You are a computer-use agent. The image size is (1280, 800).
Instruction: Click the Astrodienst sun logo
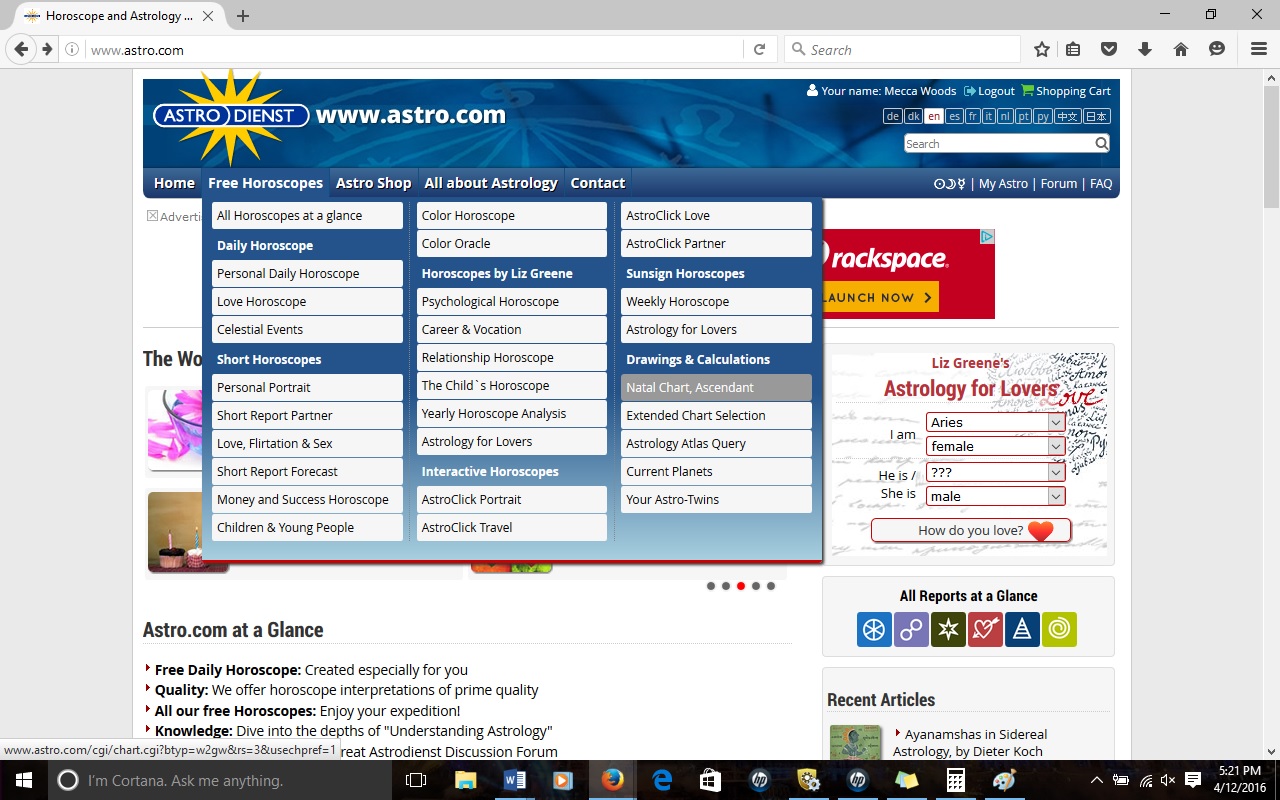pyautogui.click(x=231, y=116)
